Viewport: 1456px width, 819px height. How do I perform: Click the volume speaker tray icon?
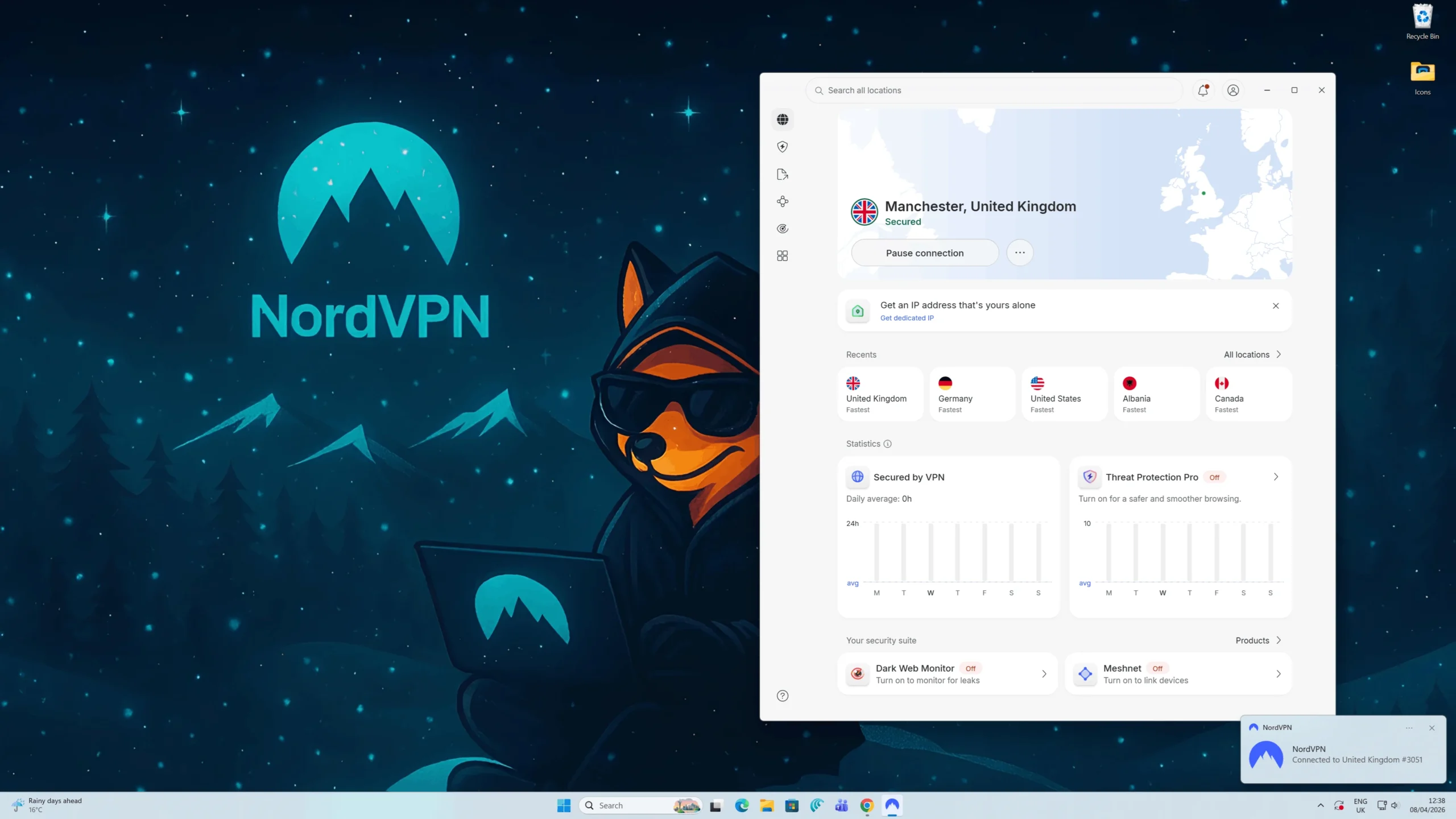tap(1394, 805)
